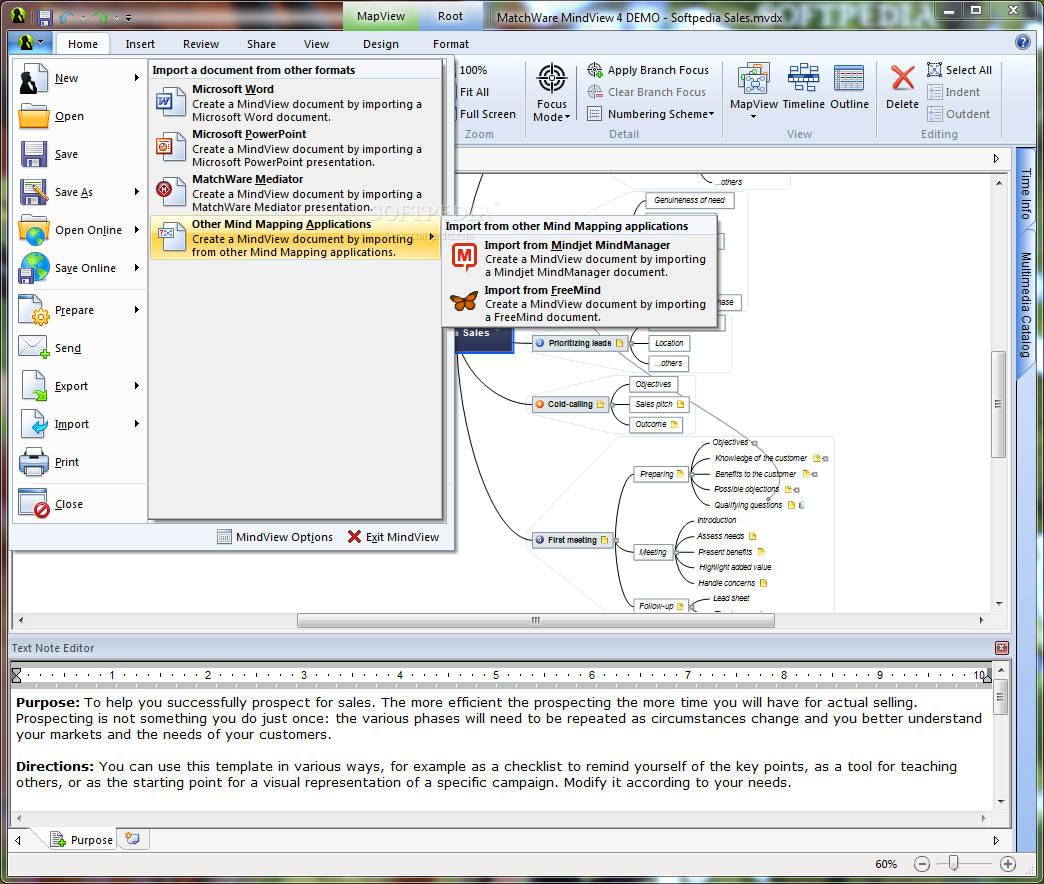This screenshot has height=884, width=1044.
Task: Select Microsoft PowerPoint import option
Action: (x=296, y=148)
